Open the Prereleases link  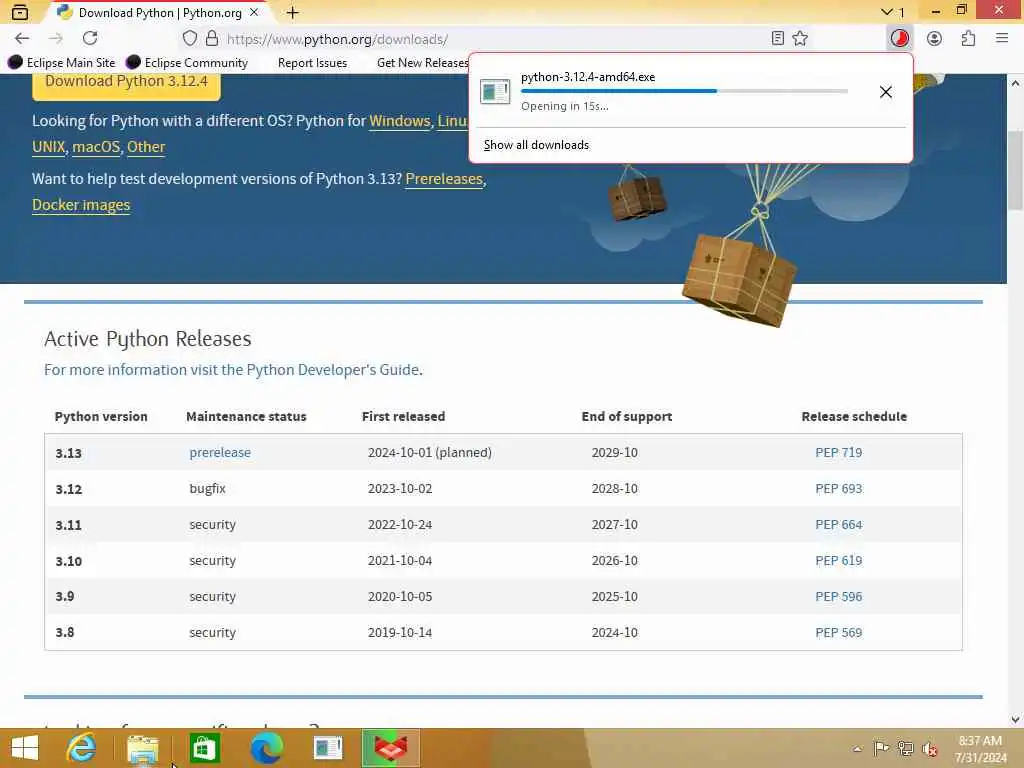click(444, 179)
